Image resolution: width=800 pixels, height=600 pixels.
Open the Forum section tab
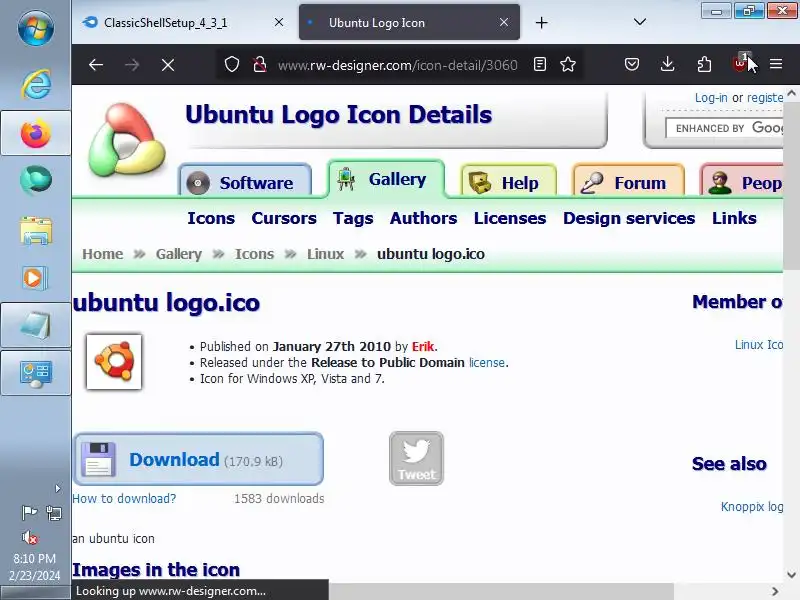click(628, 182)
